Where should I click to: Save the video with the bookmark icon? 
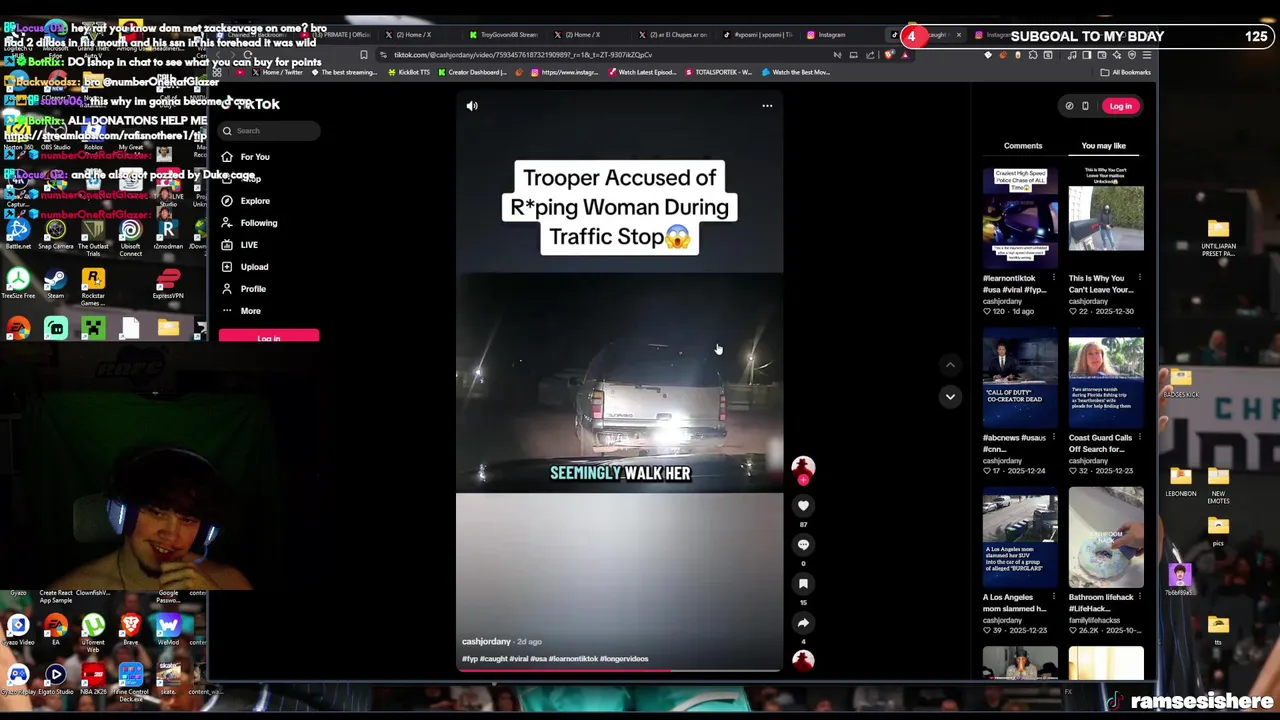[x=803, y=584]
